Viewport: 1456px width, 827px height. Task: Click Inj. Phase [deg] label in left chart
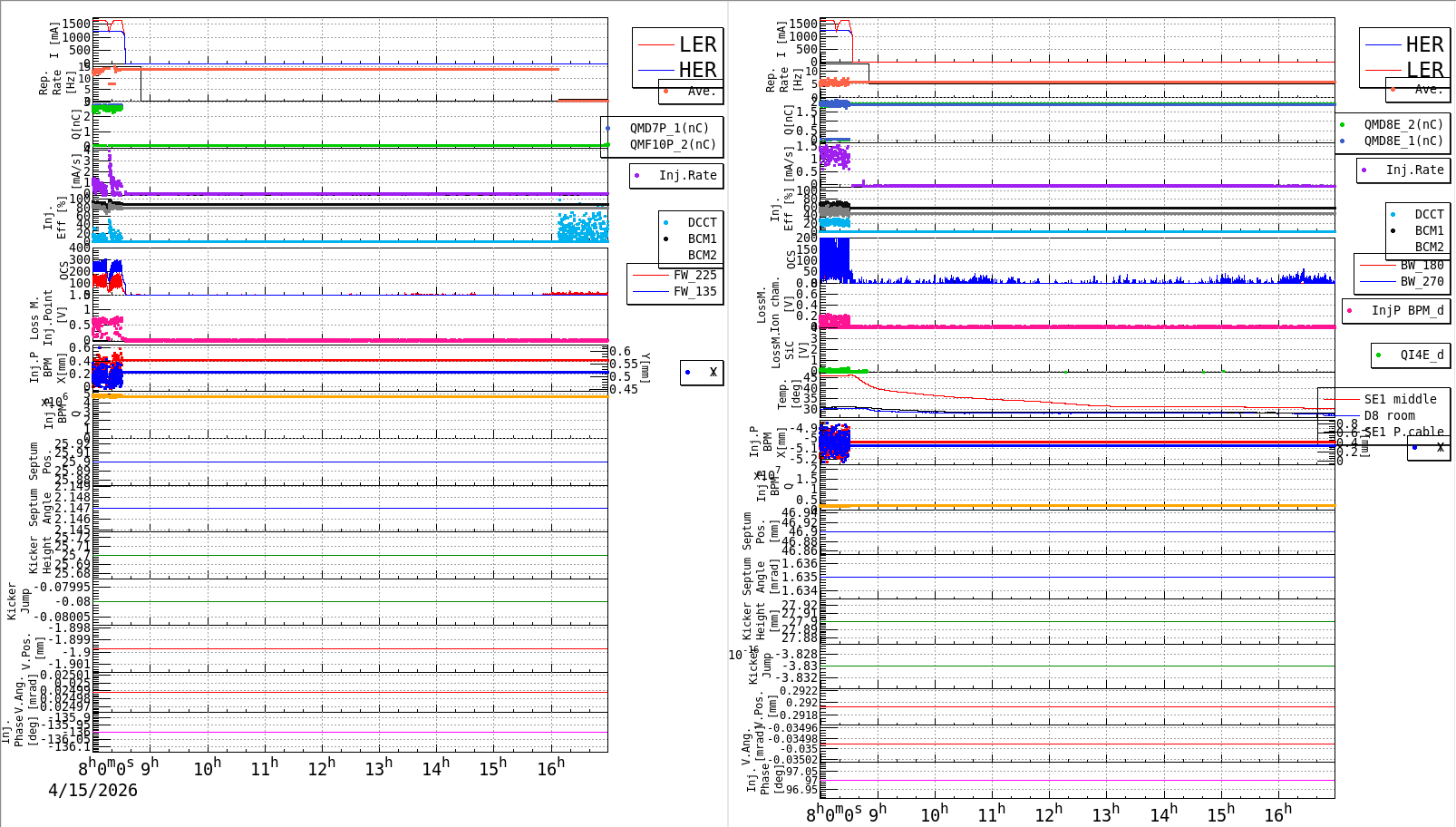point(19,732)
